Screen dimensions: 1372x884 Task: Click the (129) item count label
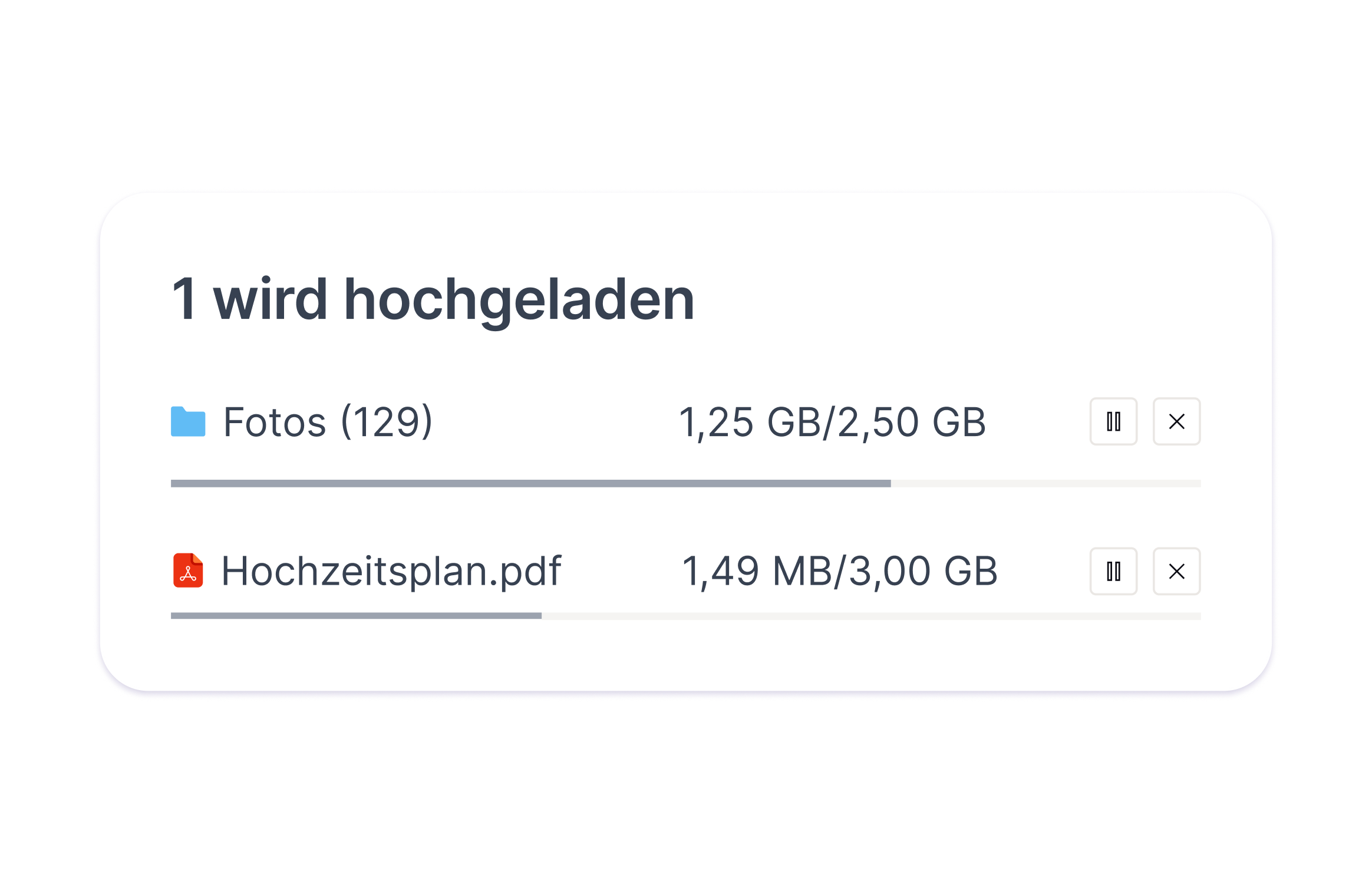click(x=387, y=422)
